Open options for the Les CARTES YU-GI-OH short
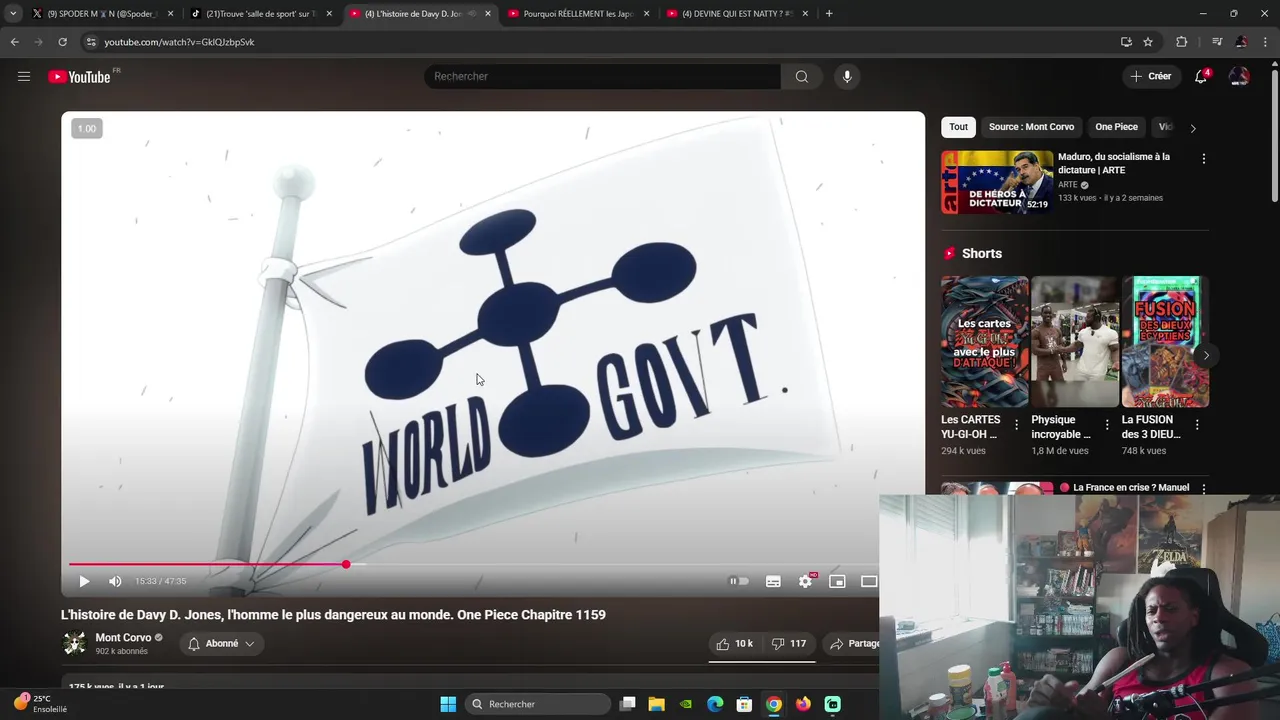This screenshot has height=720, width=1280. 1016,425
